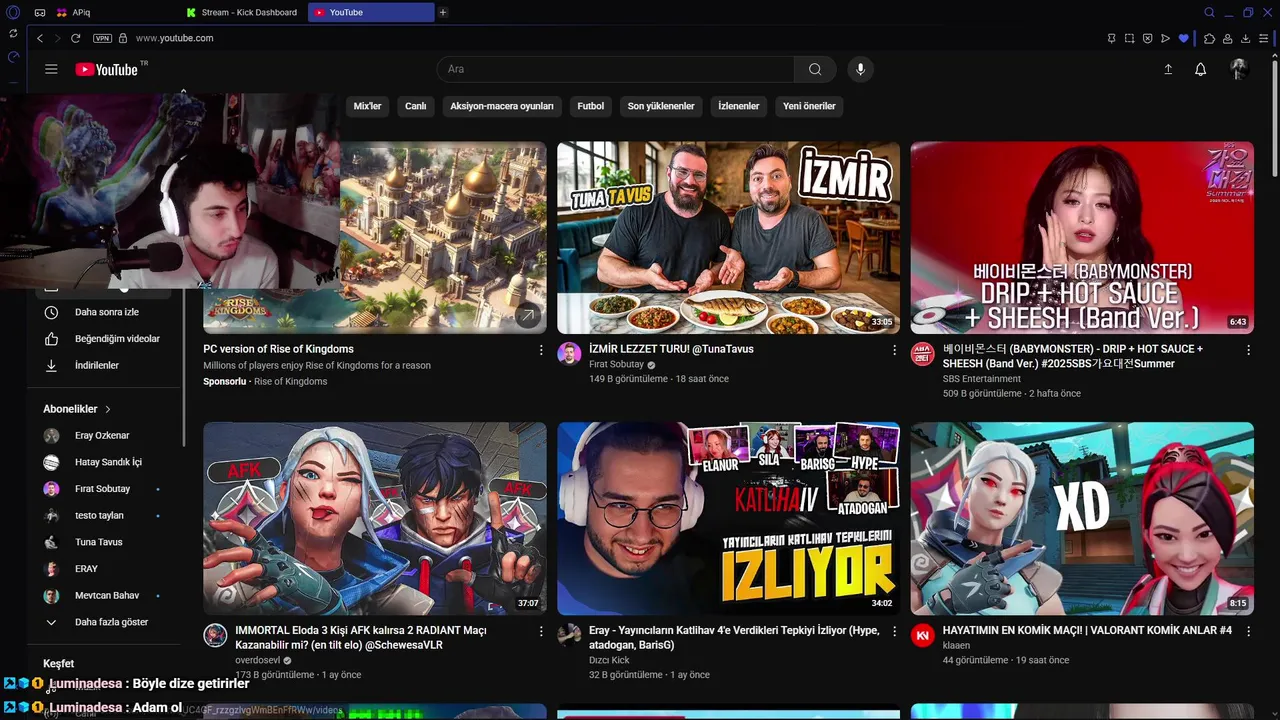Open a new browser tab with plus

443,12
